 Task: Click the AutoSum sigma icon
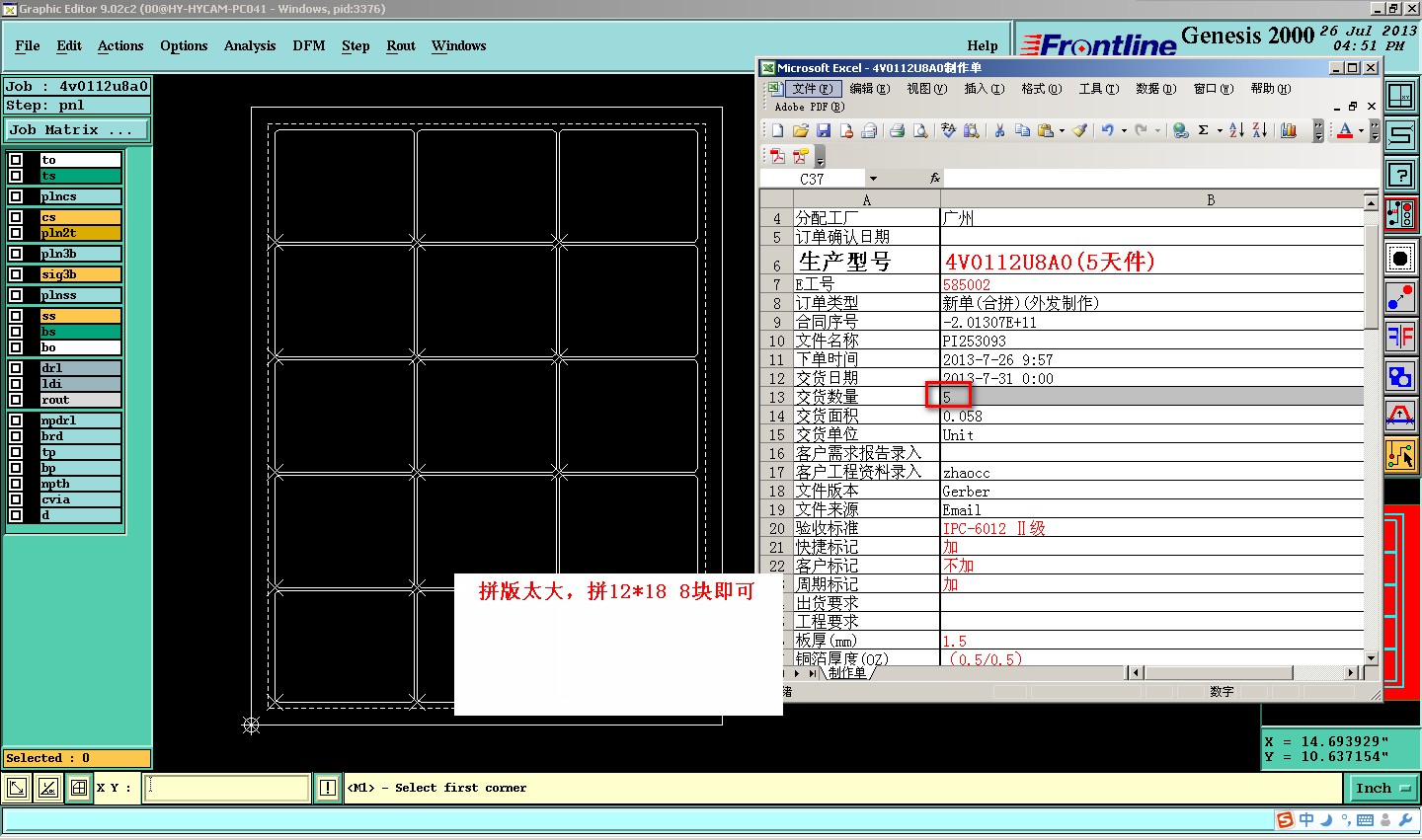[1203, 130]
